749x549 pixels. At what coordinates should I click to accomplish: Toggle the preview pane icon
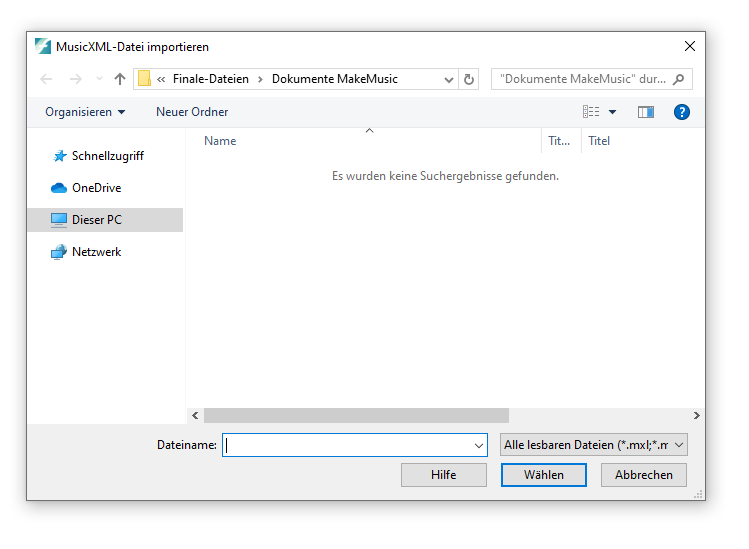646,112
